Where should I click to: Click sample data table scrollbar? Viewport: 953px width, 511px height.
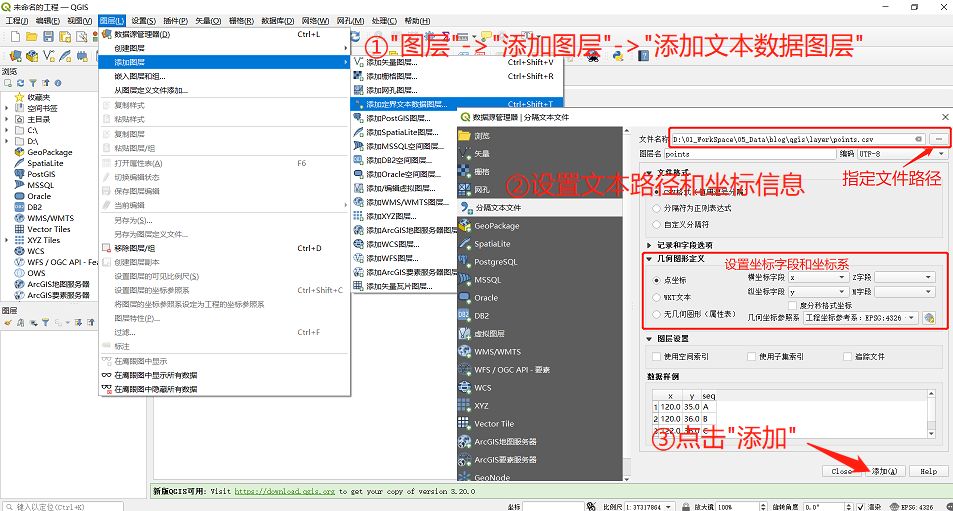(931, 413)
